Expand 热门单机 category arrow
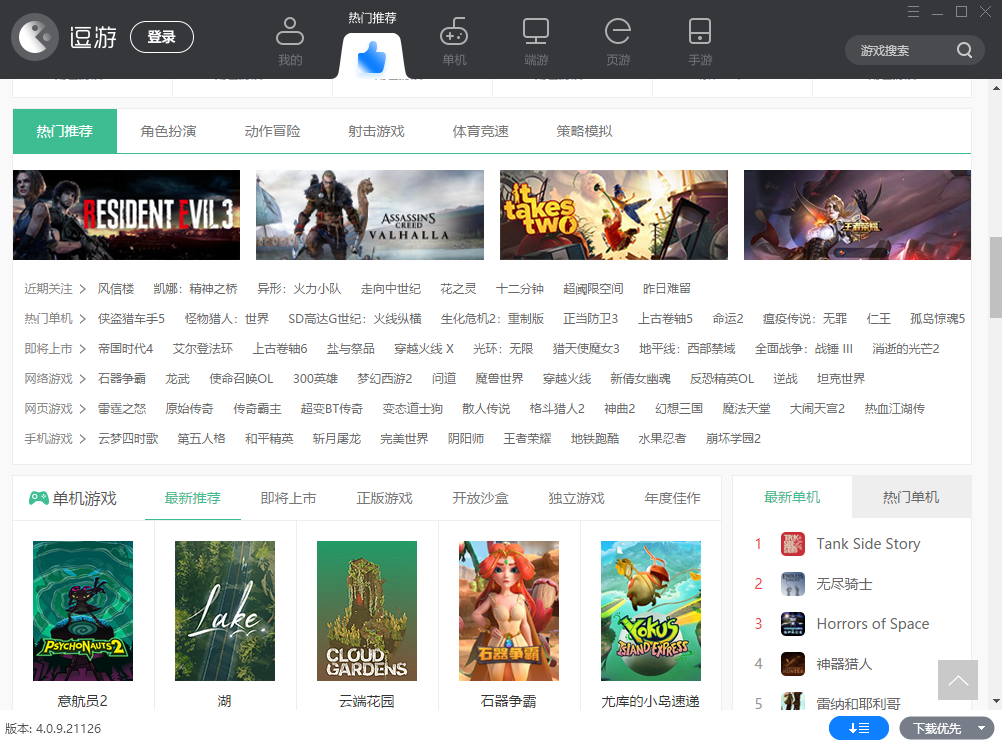The height and width of the screenshot is (743, 1002). pyautogui.click(x=82, y=319)
